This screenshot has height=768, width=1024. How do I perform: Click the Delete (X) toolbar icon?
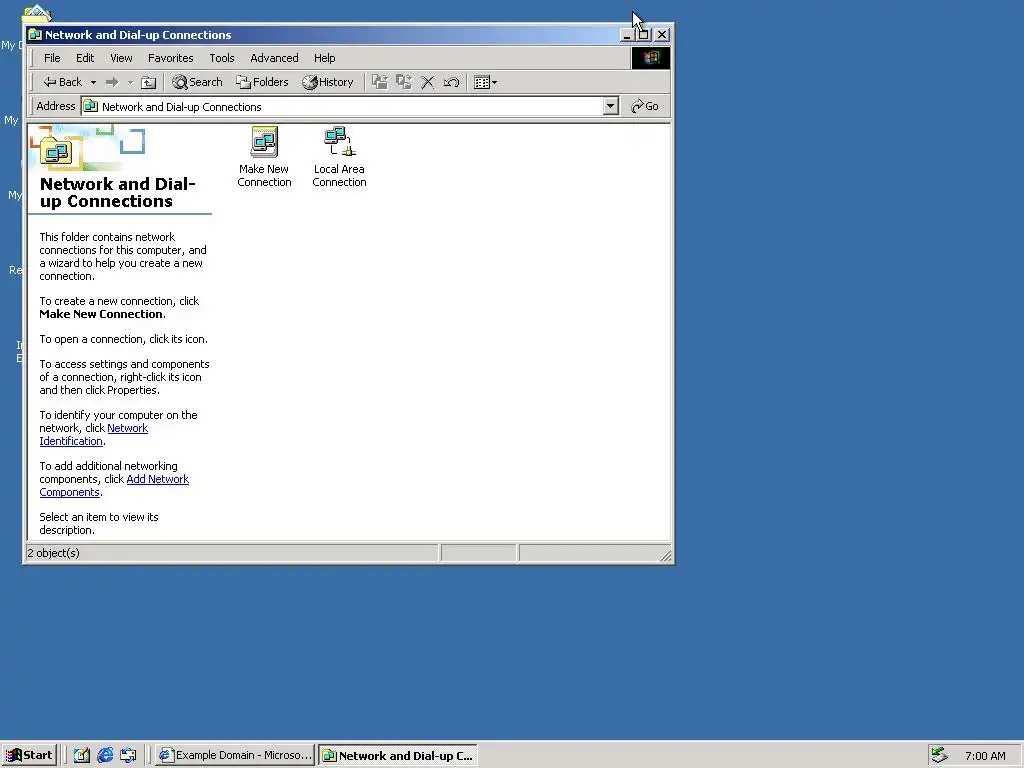point(428,82)
